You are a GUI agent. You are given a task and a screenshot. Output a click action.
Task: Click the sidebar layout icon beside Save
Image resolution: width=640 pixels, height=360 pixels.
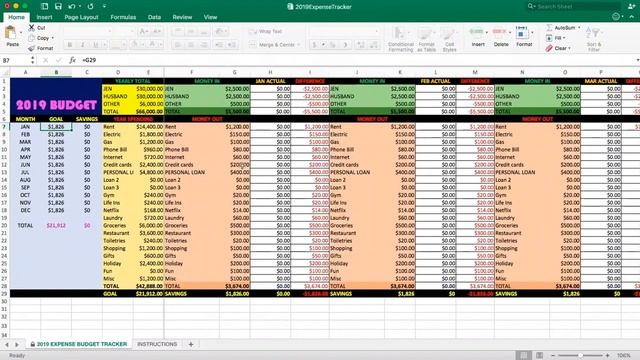pyautogui.click(x=44, y=6)
